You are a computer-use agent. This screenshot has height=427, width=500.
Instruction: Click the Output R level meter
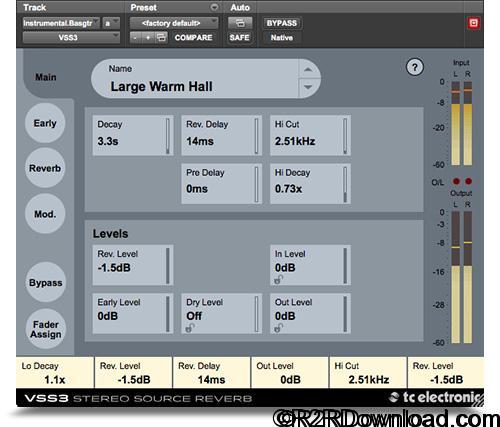point(468,277)
